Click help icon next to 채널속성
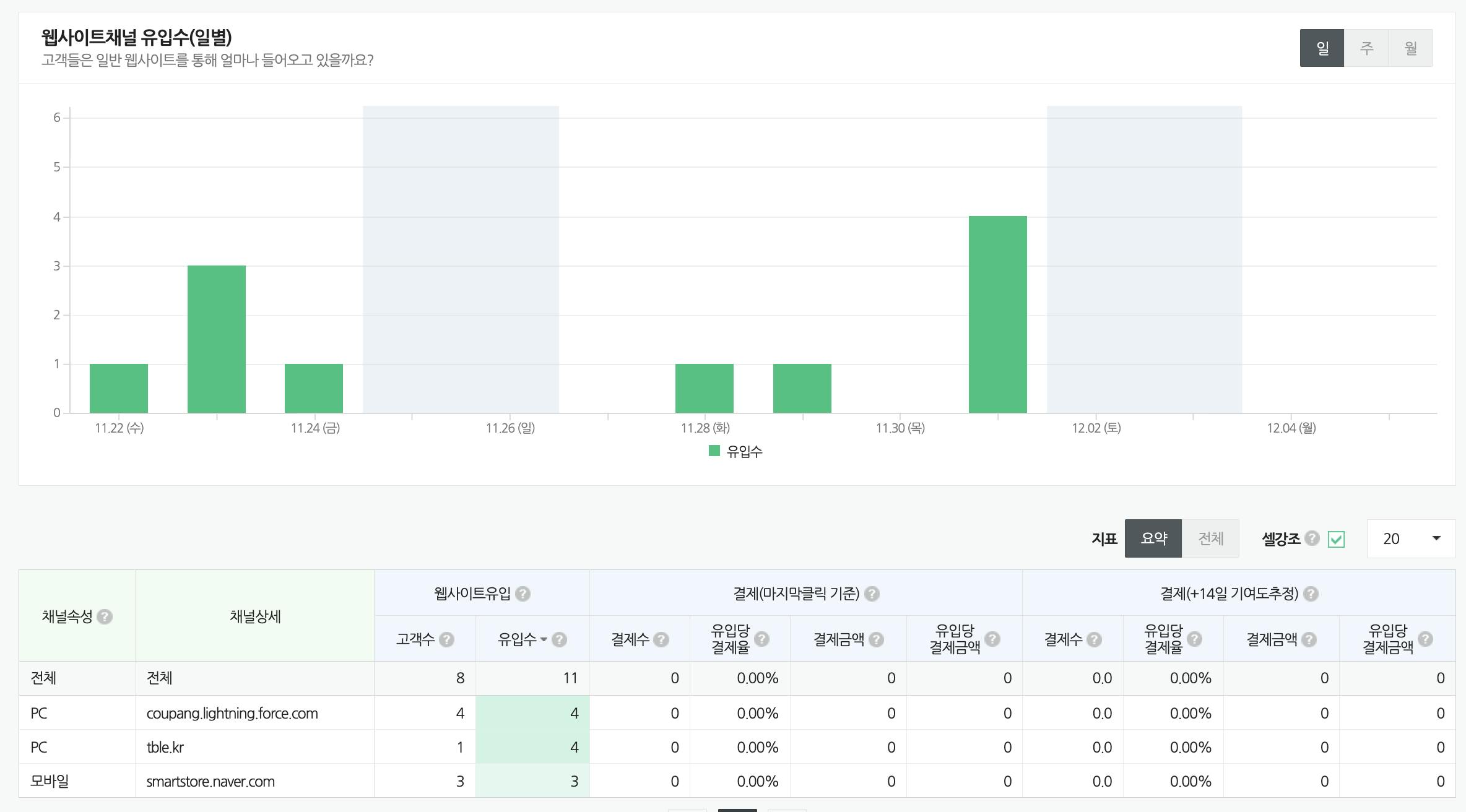The image size is (1466, 812). (x=105, y=616)
